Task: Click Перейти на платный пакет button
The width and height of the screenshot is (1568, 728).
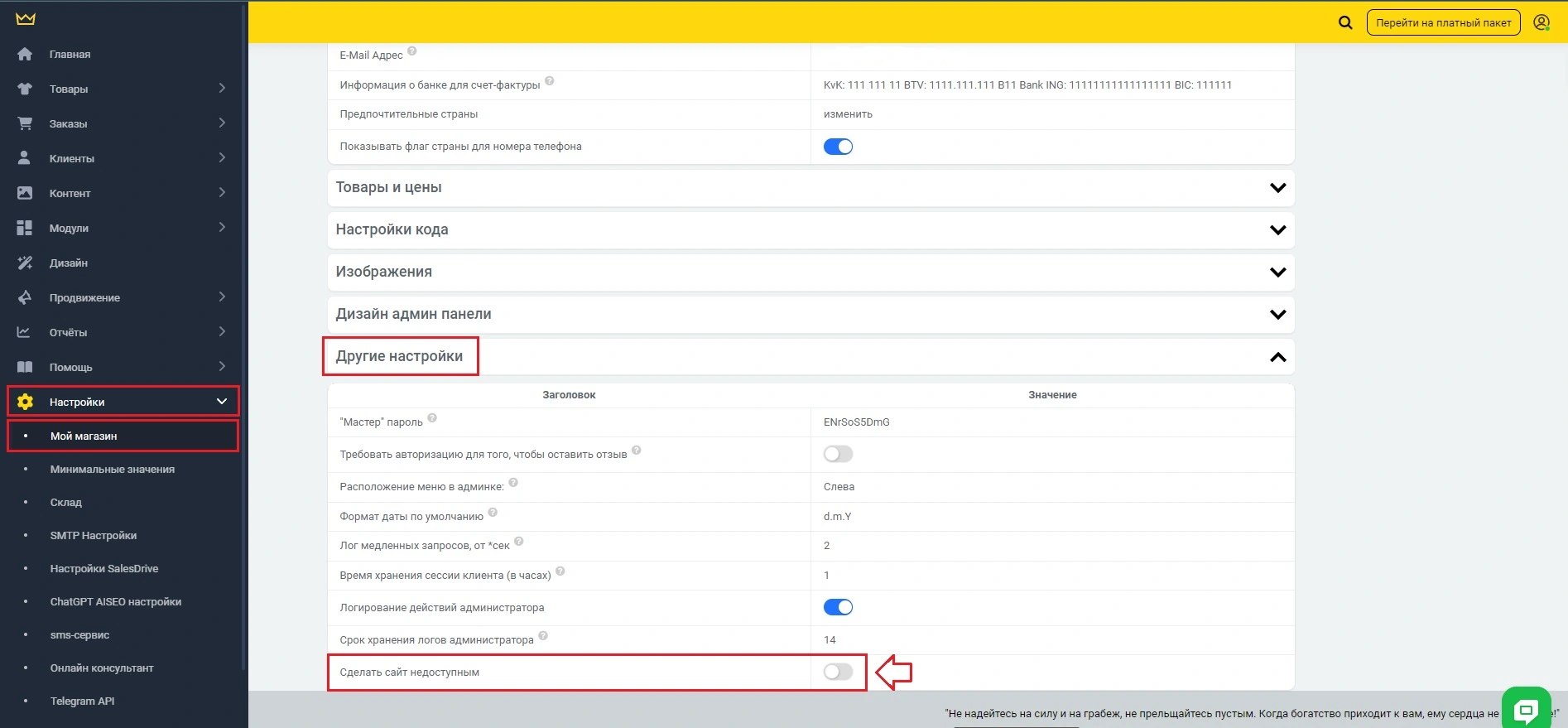Action: click(1443, 22)
